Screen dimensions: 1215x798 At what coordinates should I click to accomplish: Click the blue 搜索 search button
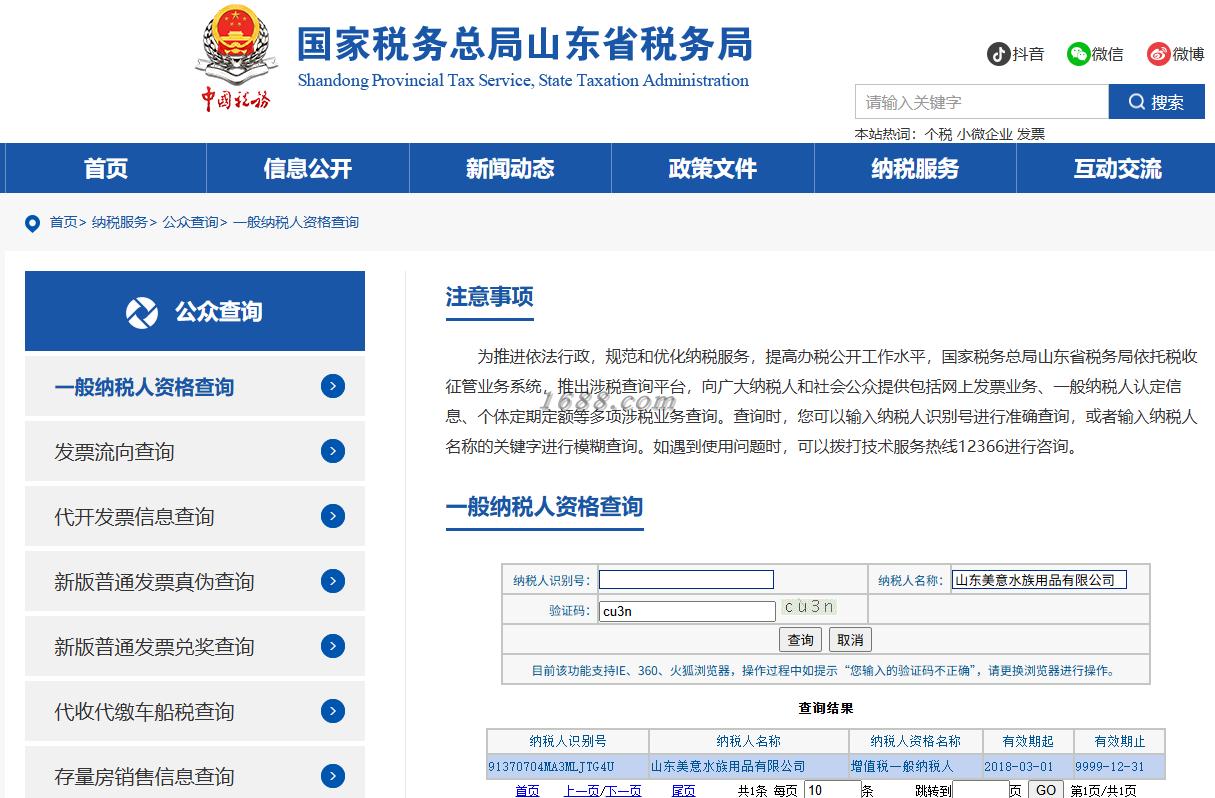click(x=1157, y=102)
